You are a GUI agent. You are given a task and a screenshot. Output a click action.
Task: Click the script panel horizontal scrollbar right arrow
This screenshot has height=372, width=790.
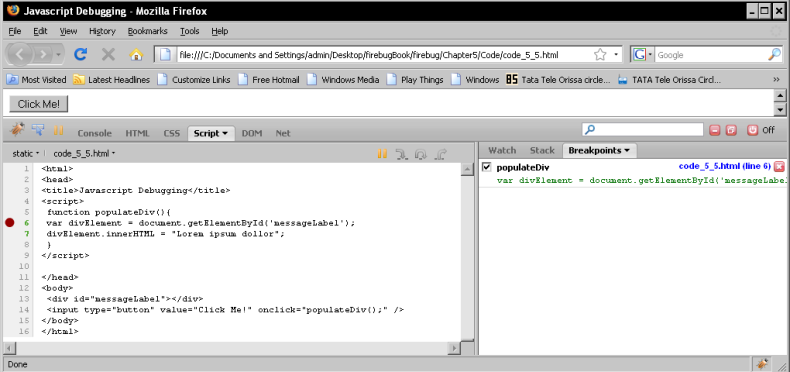click(454, 348)
